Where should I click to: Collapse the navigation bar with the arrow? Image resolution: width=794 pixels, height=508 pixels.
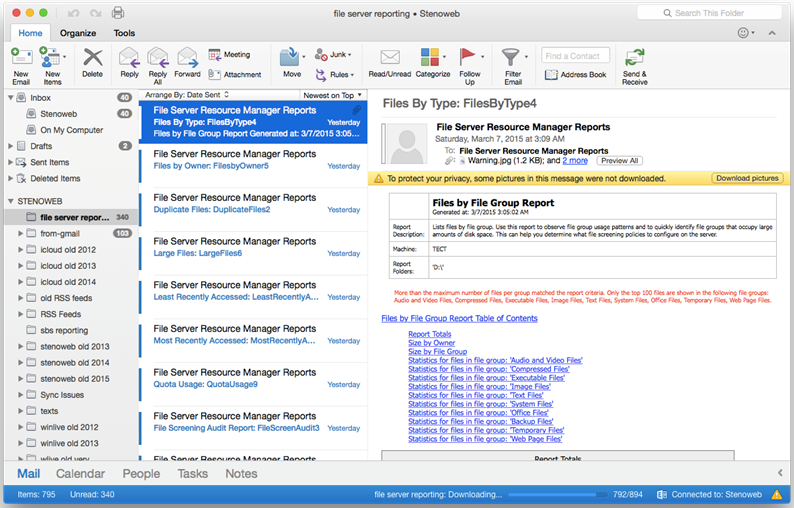click(x=780, y=473)
